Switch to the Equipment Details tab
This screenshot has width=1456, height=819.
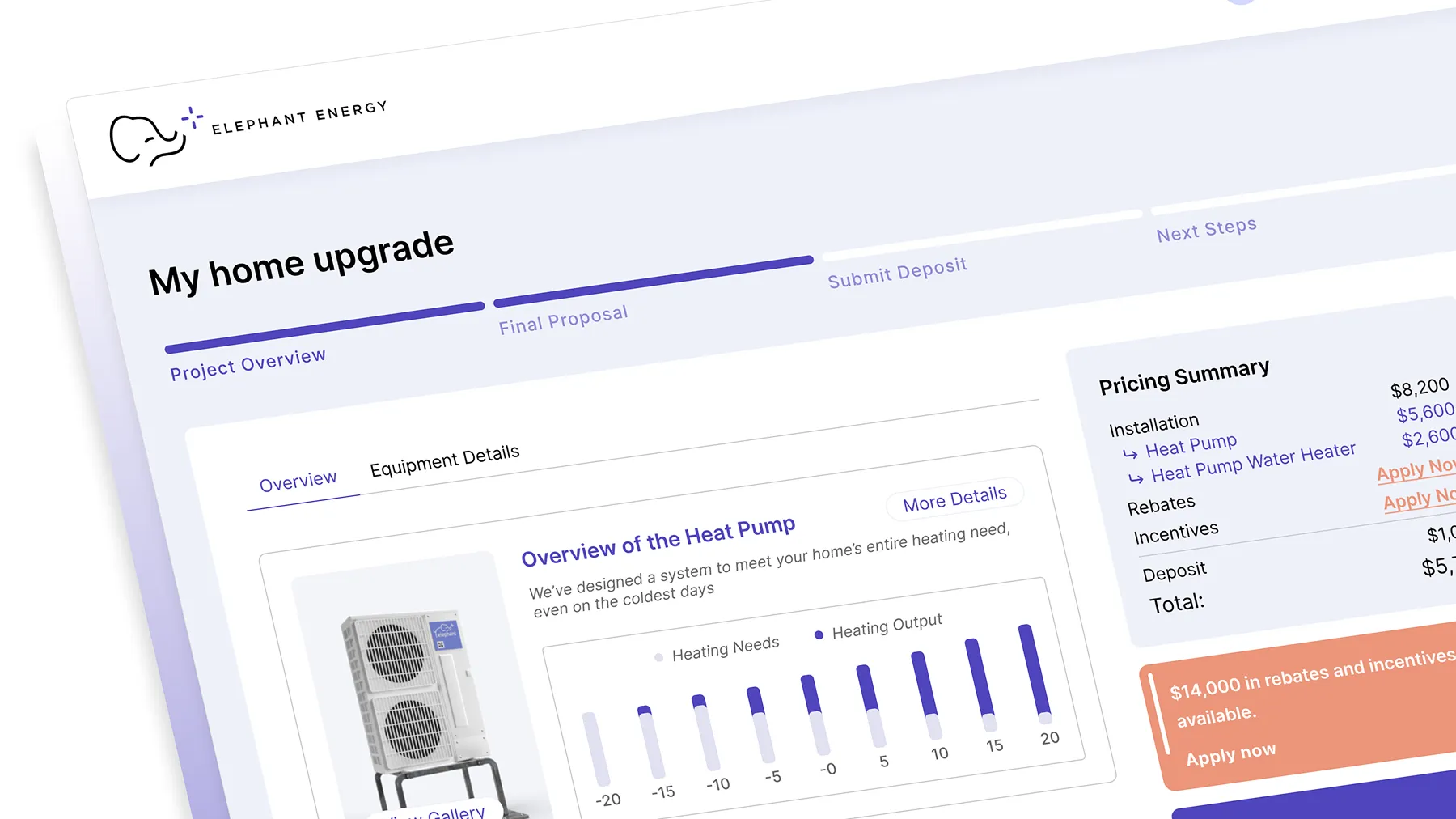(444, 460)
